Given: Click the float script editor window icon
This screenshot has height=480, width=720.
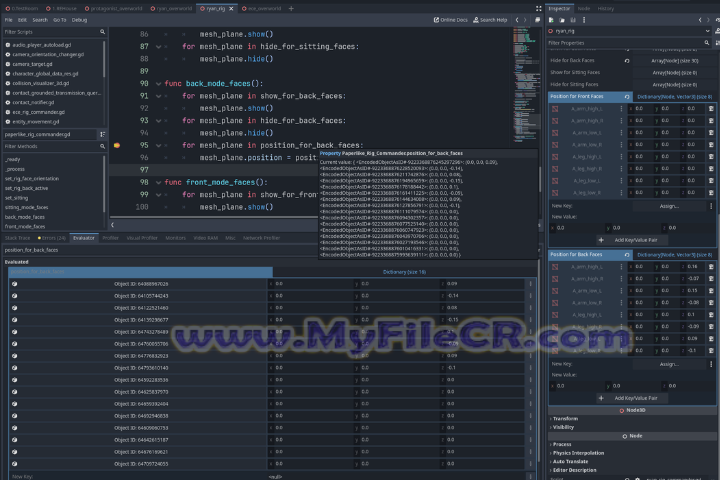Looking at the screenshot, I should tap(537, 20).
